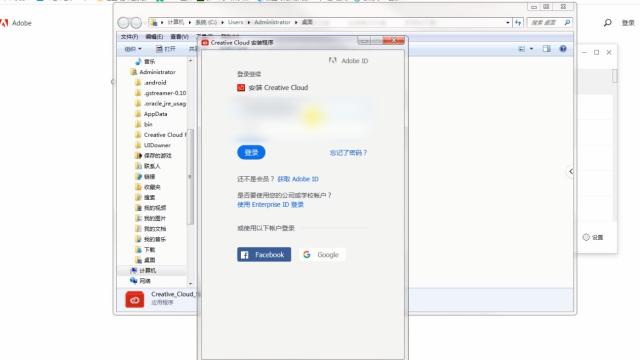
Task: Refresh the Explorer address bar location
Action: point(518,22)
